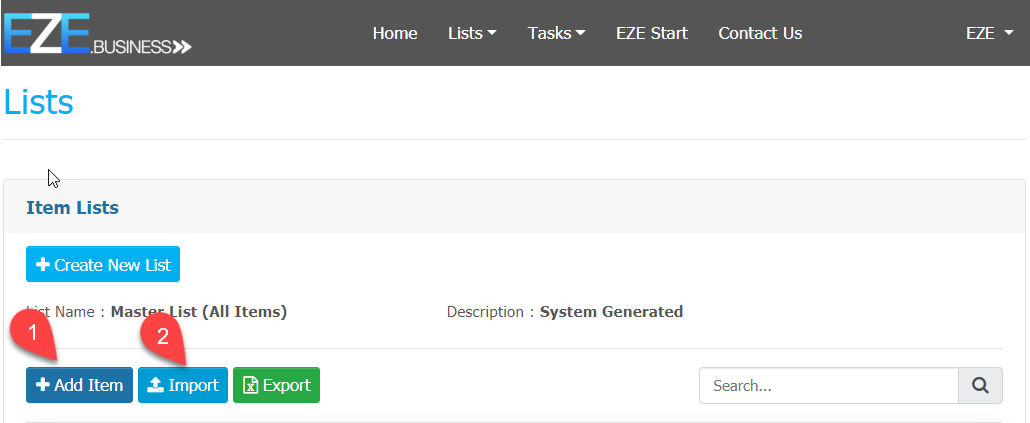Click the EZE.BUSINESS logo
The image size is (1030, 423).
(96, 33)
